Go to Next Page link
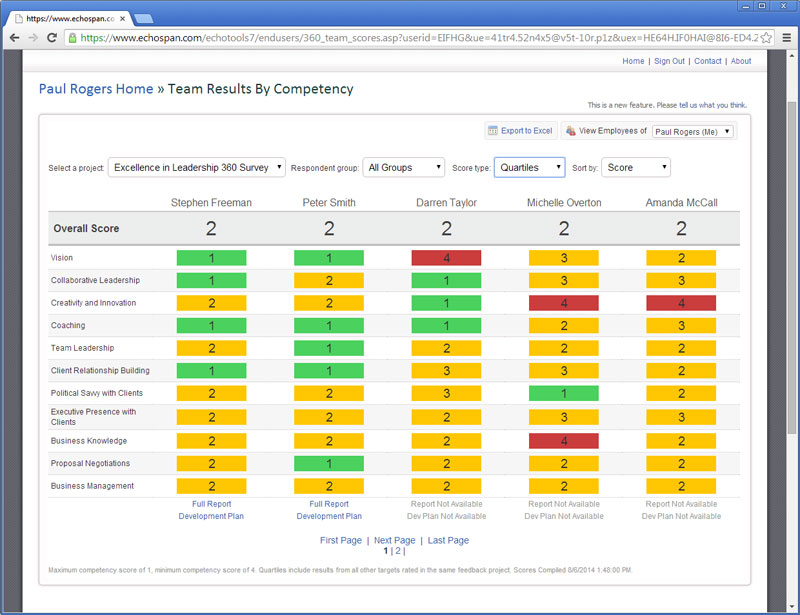The width and height of the screenshot is (800, 615). [394, 540]
